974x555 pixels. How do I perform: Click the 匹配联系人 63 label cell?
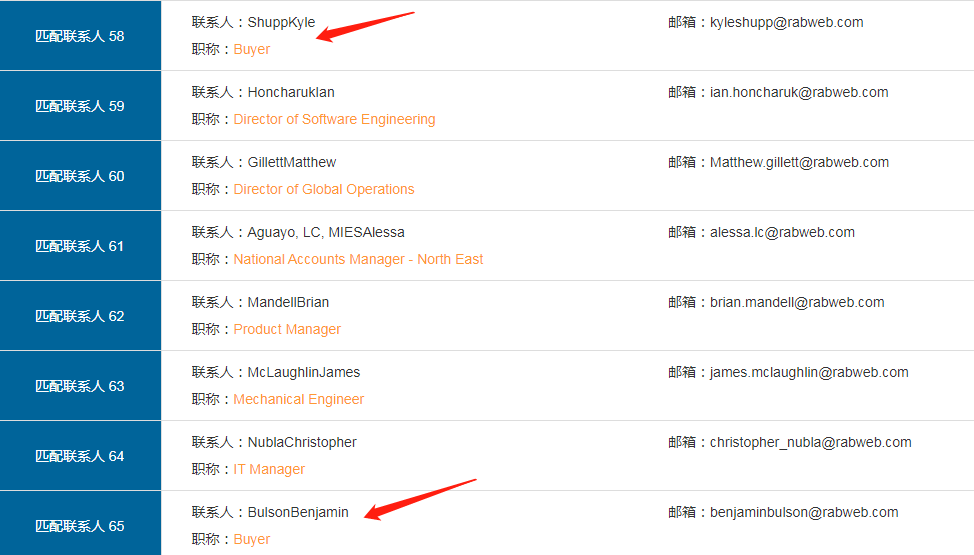[x=80, y=386]
